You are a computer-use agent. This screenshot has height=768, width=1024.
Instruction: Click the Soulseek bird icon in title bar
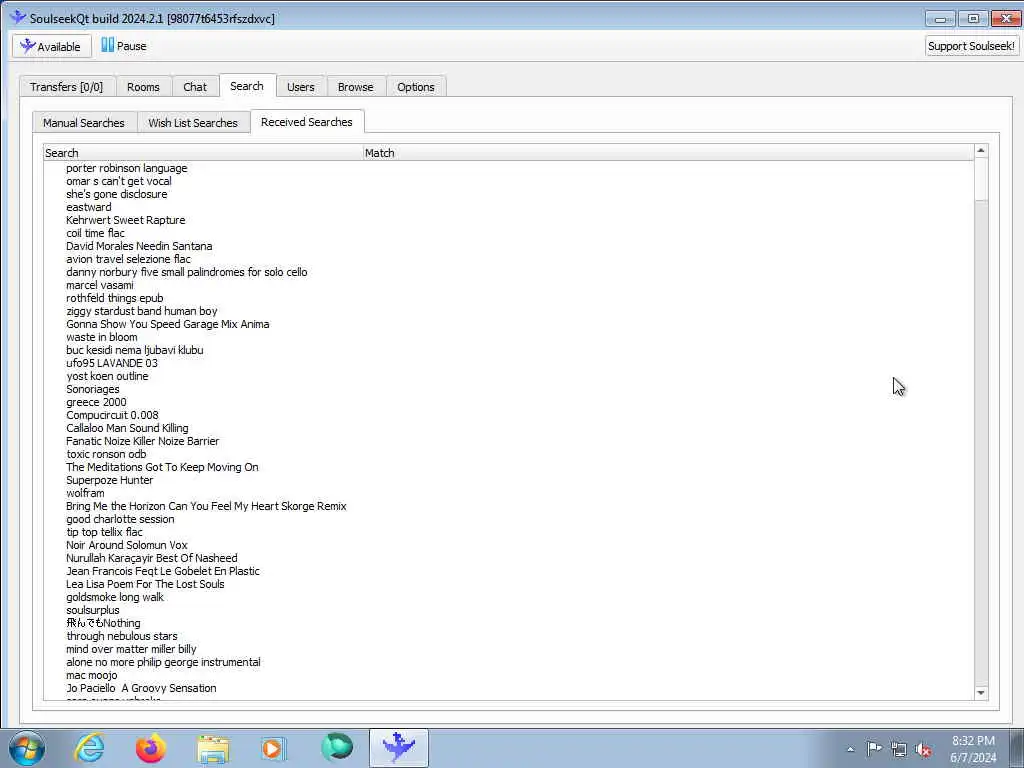pos(18,18)
